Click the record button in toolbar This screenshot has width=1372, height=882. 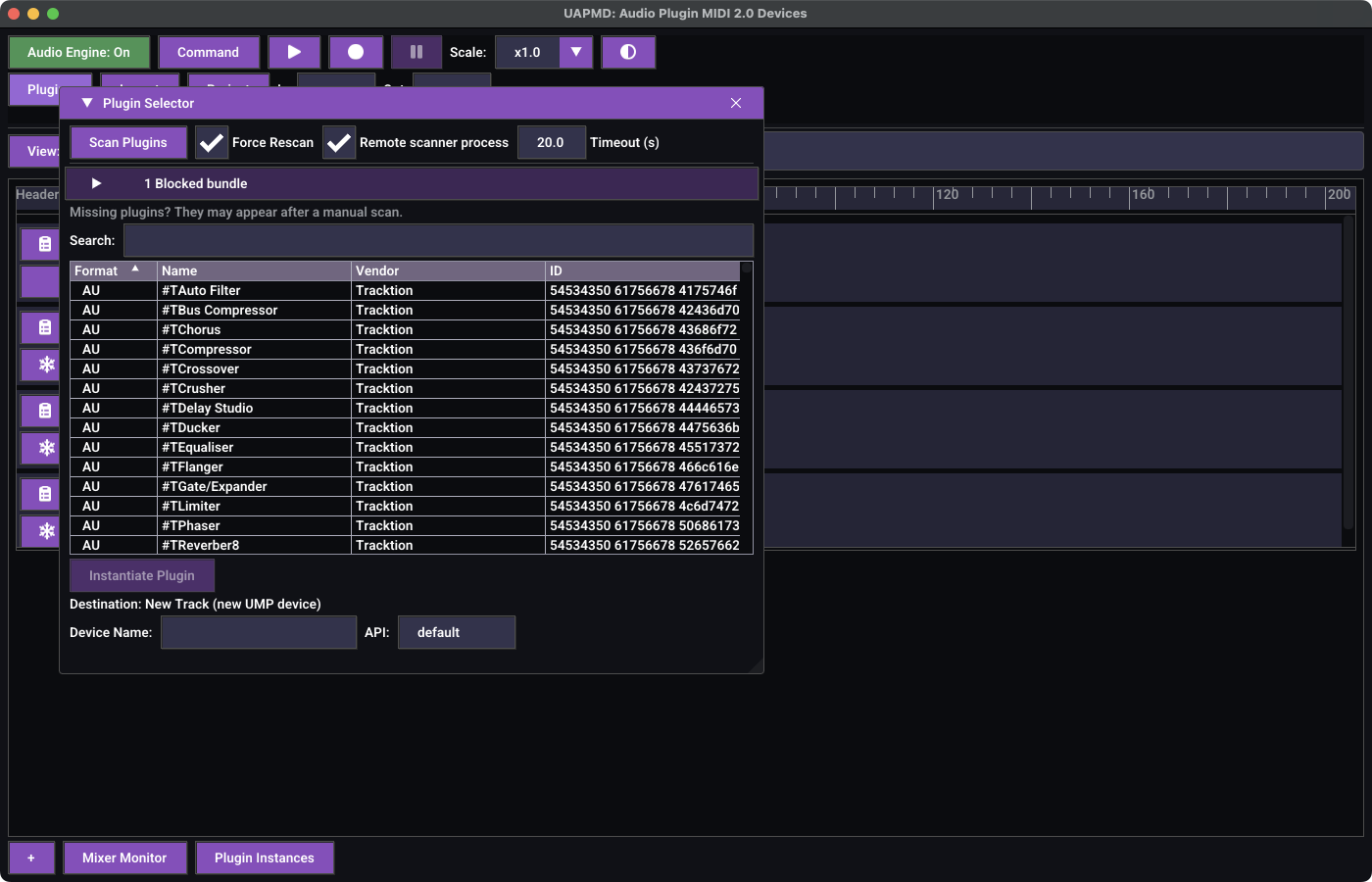point(356,52)
